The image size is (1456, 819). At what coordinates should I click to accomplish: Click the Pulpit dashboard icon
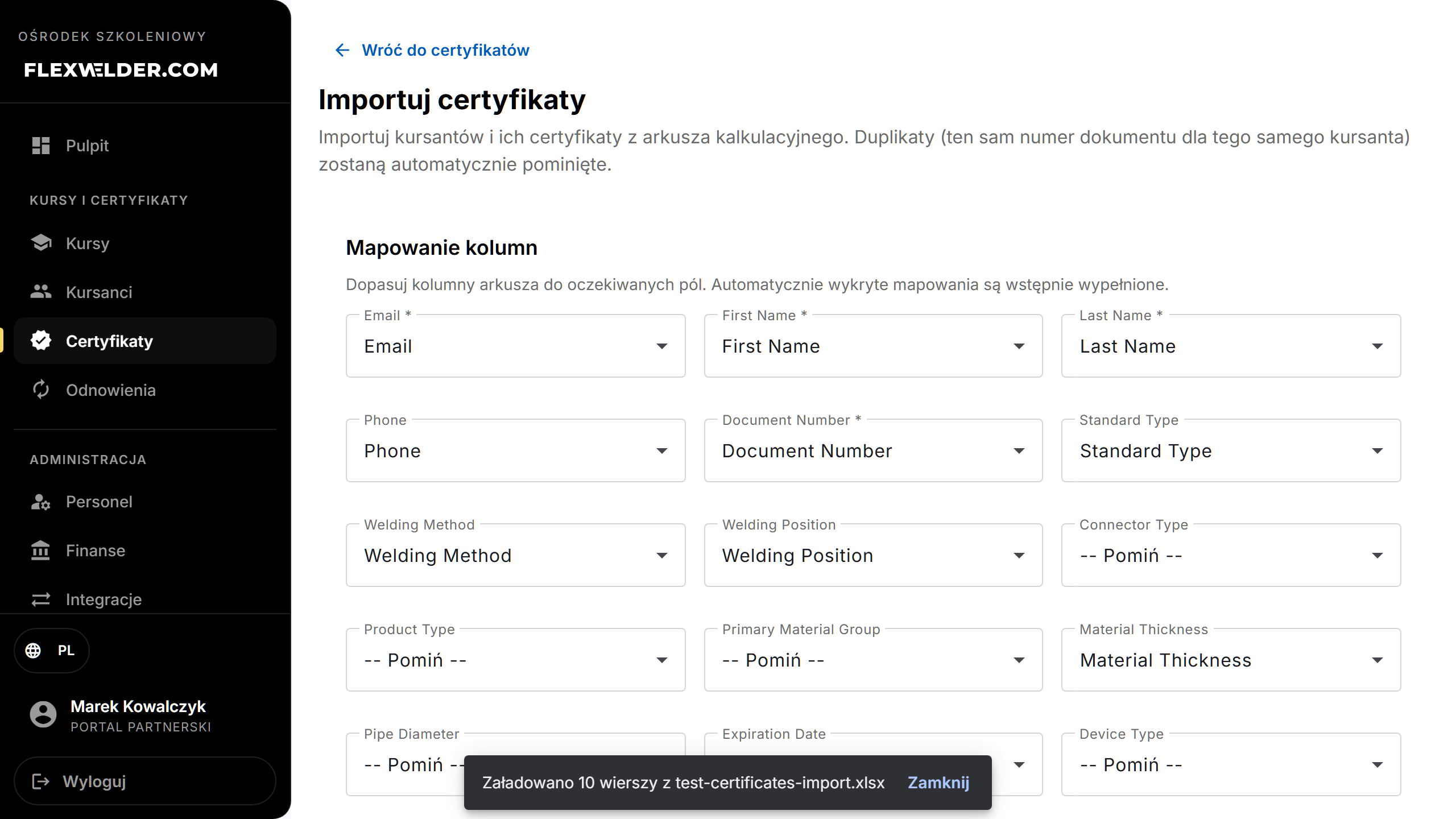click(41, 146)
